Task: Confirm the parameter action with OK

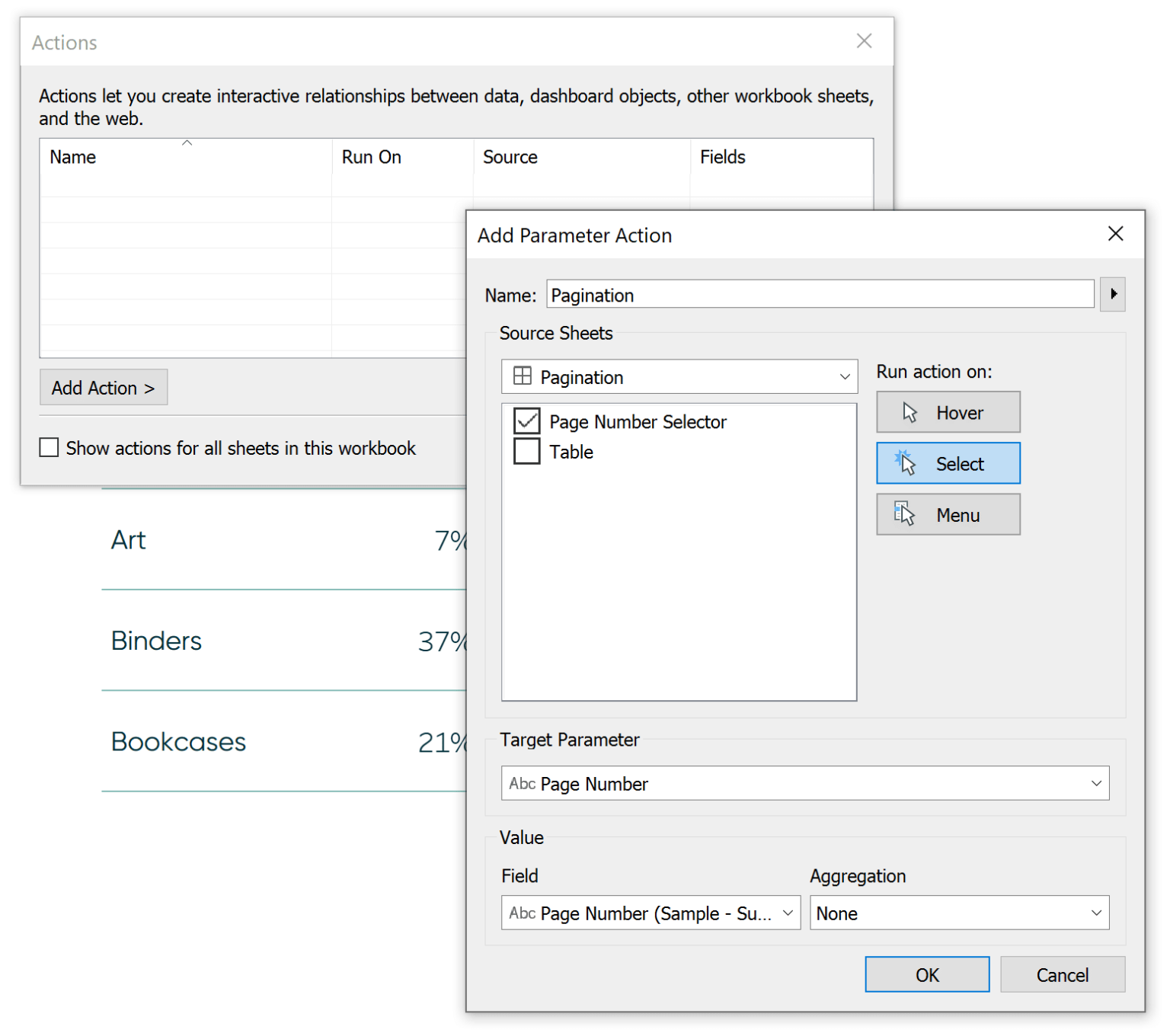Action: 926,974
